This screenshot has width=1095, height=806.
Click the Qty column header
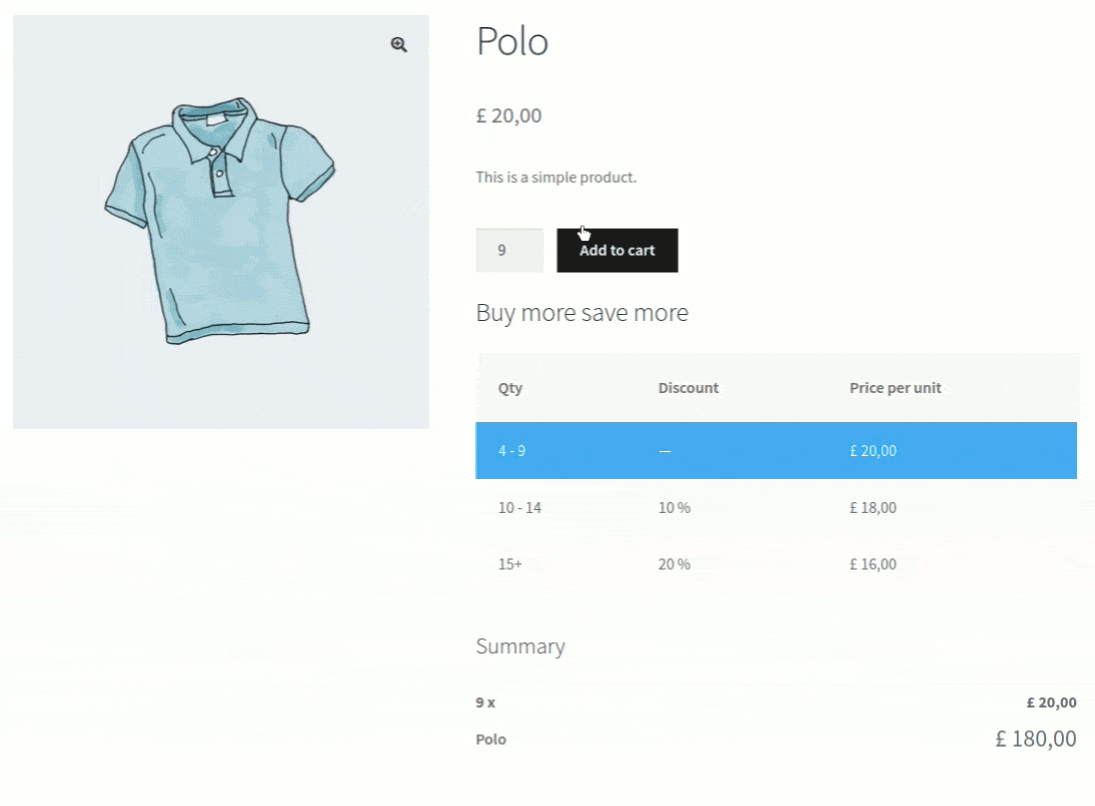(510, 388)
